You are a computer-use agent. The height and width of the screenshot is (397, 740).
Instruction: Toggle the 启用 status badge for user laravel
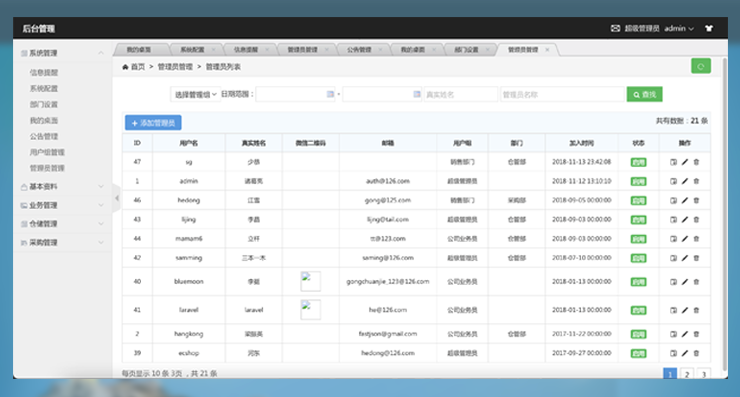coord(639,311)
